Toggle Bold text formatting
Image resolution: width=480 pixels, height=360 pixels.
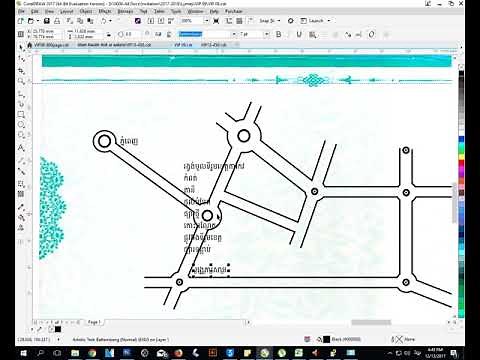point(279,34)
